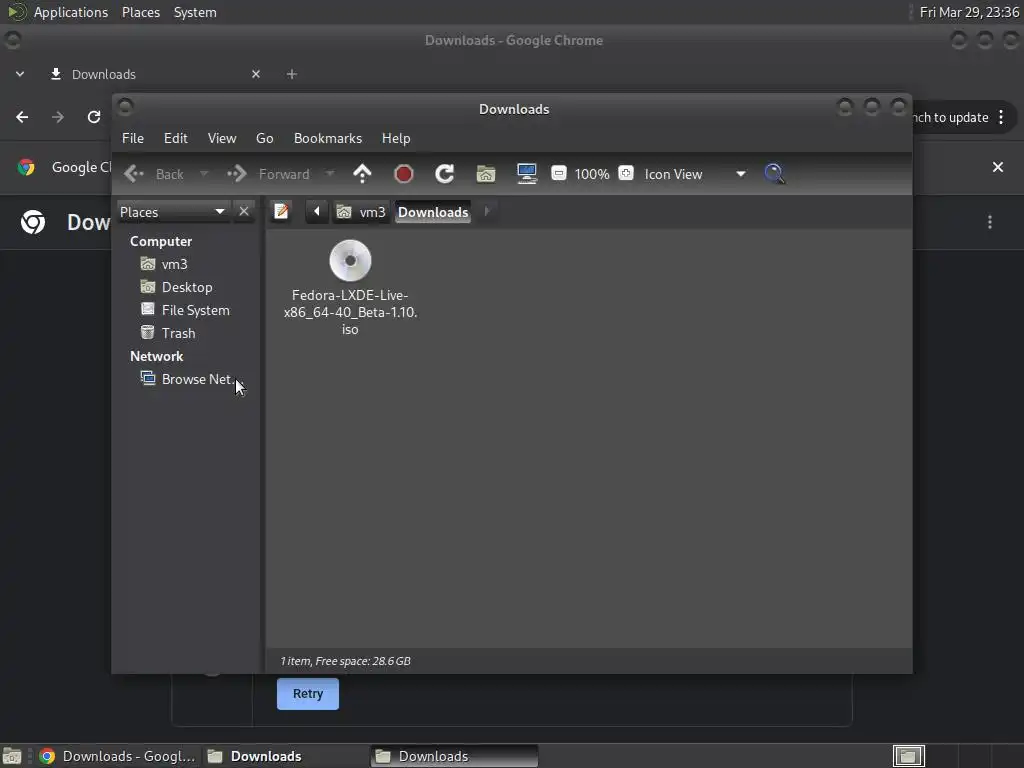The image size is (1024, 768).
Task: Open the Computer toolbar icon
Action: [x=526, y=174]
